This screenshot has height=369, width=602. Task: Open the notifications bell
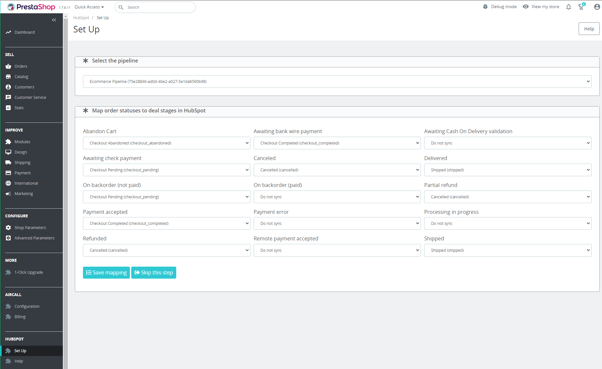(x=569, y=7)
